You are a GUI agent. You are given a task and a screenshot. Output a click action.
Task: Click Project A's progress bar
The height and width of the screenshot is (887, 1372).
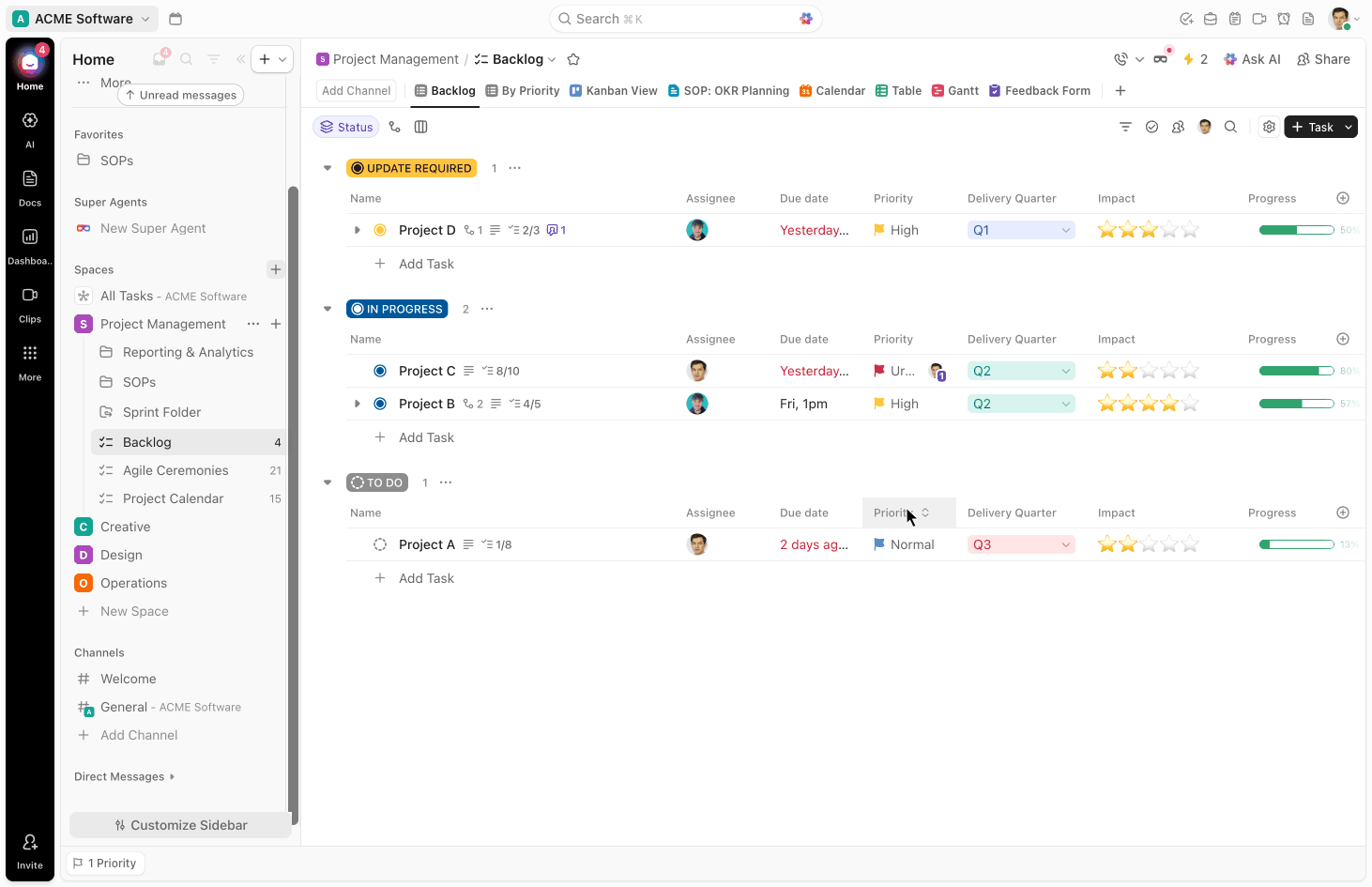[1296, 543]
